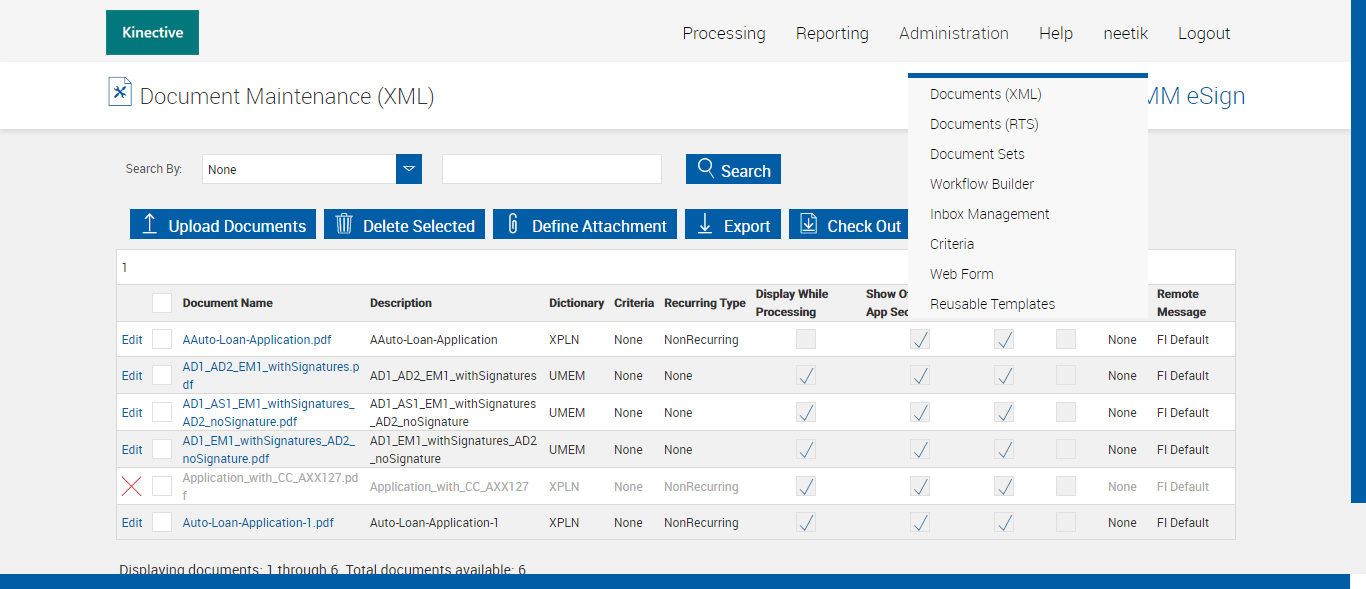
Task: Open the Processing menu
Action: (723, 33)
